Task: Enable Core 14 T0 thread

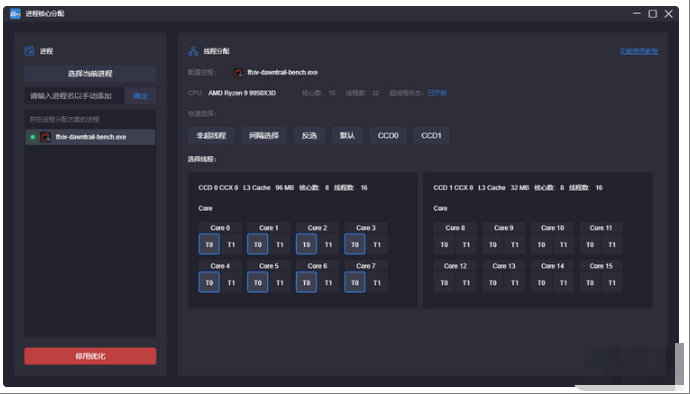Action: coord(542,283)
